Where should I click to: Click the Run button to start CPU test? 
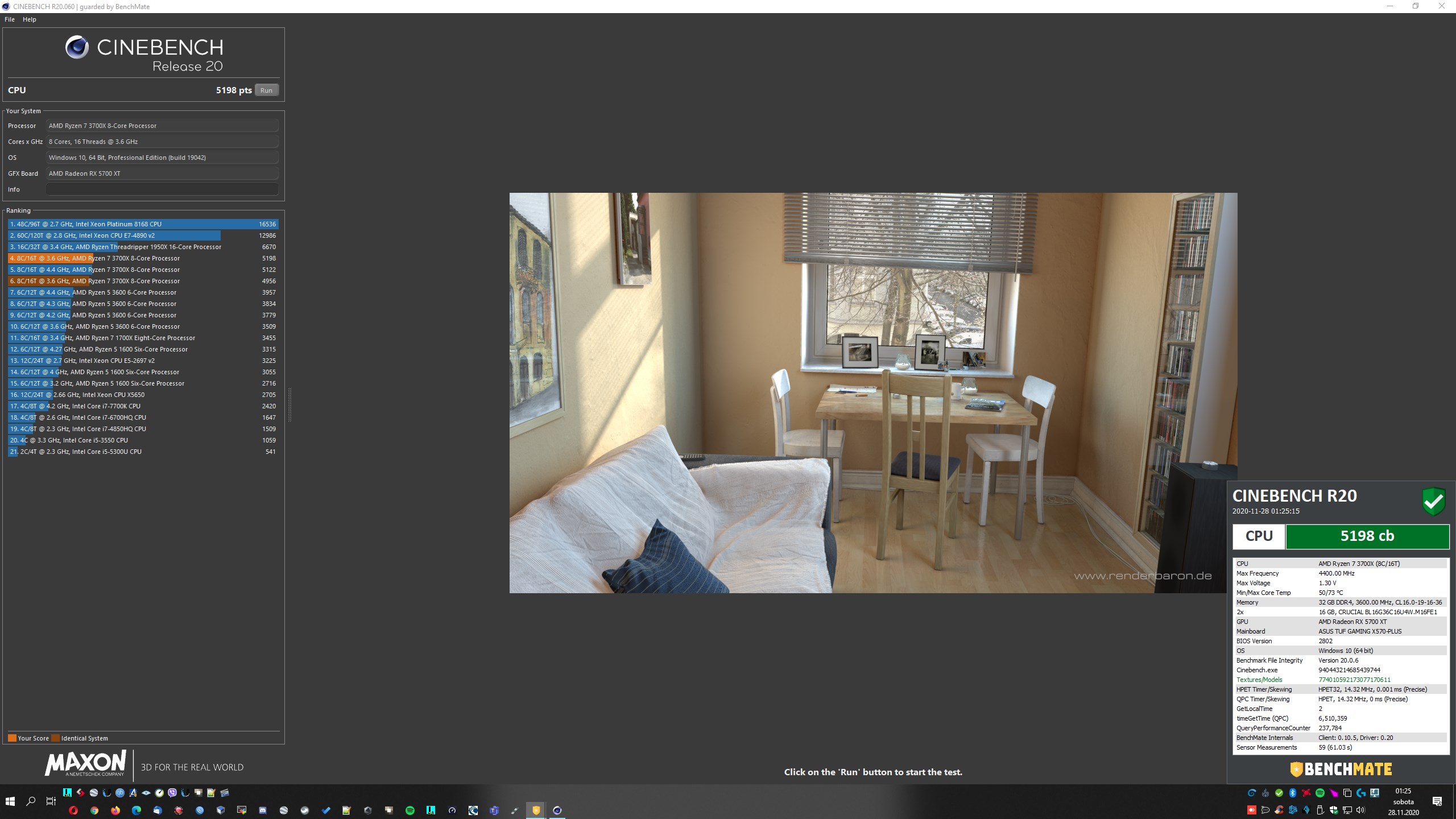[x=266, y=90]
